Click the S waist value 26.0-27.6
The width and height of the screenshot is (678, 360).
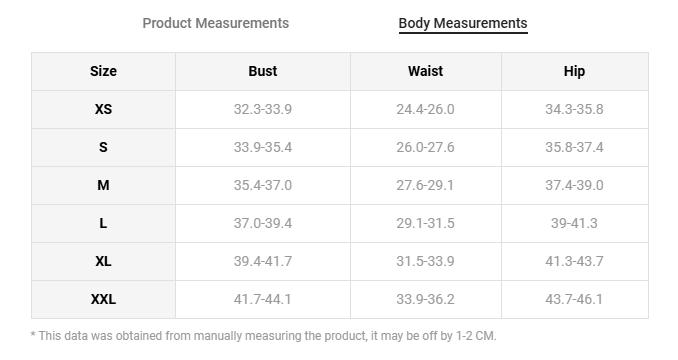tap(425, 147)
